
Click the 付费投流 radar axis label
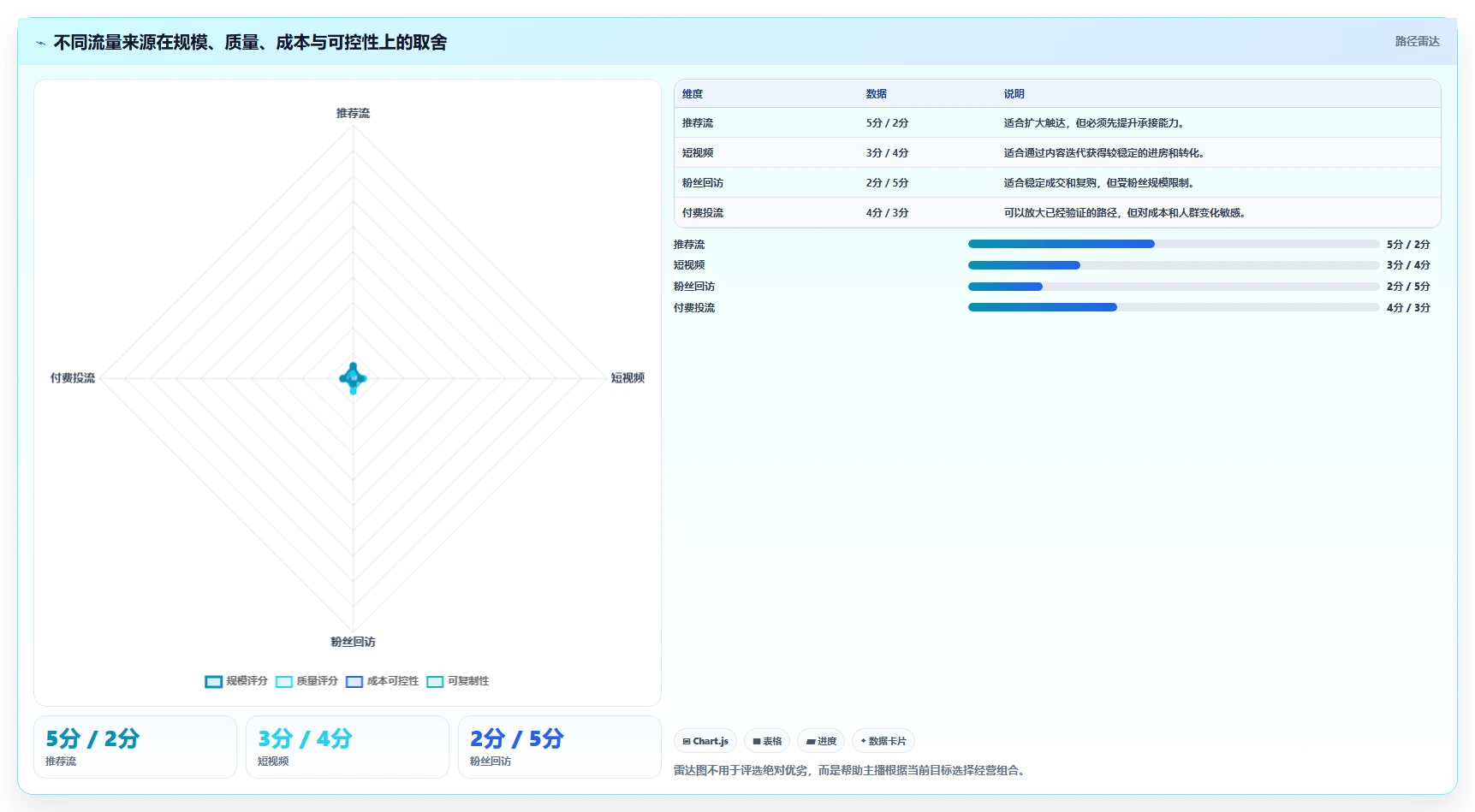tap(73, 378)
